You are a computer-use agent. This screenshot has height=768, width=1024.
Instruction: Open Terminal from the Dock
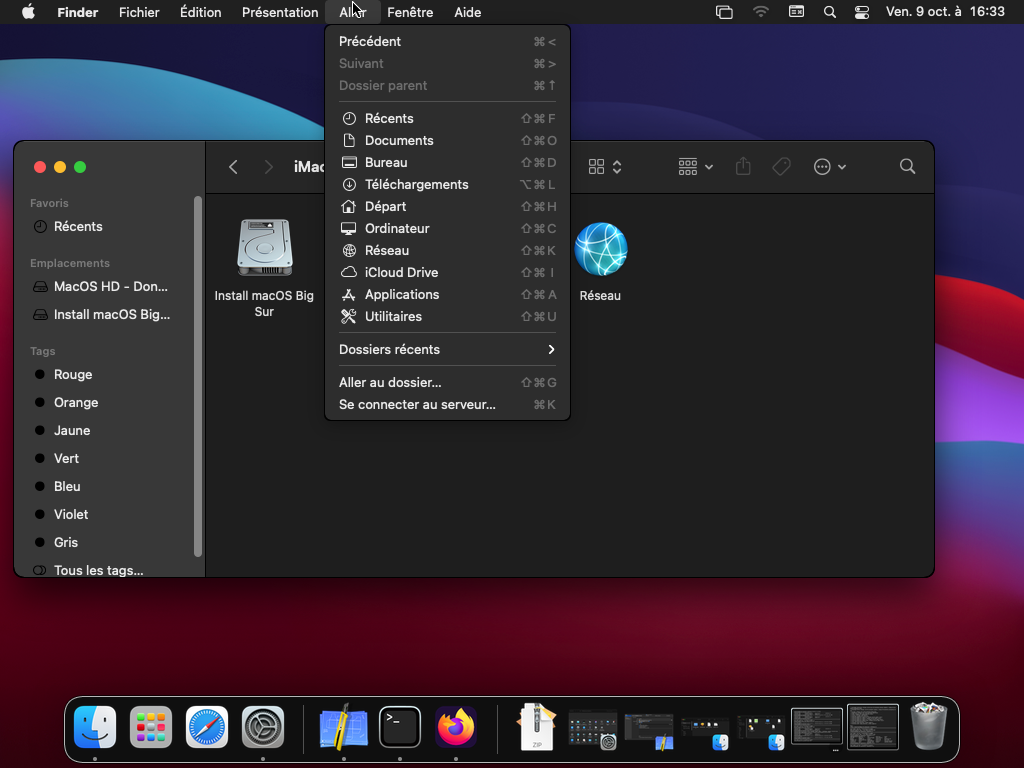click(400, 727)
